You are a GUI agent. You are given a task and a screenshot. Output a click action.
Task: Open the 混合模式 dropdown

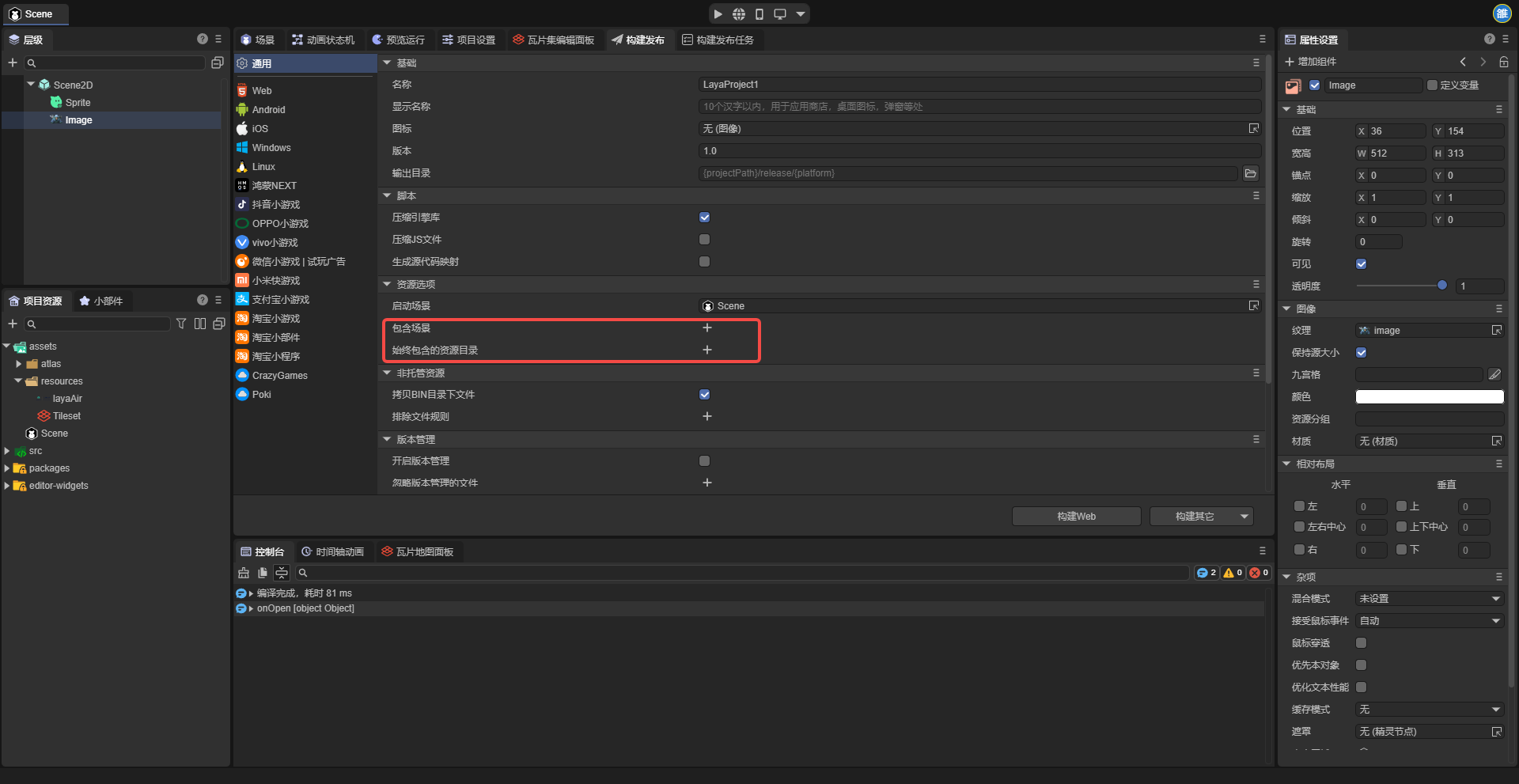1429,599
